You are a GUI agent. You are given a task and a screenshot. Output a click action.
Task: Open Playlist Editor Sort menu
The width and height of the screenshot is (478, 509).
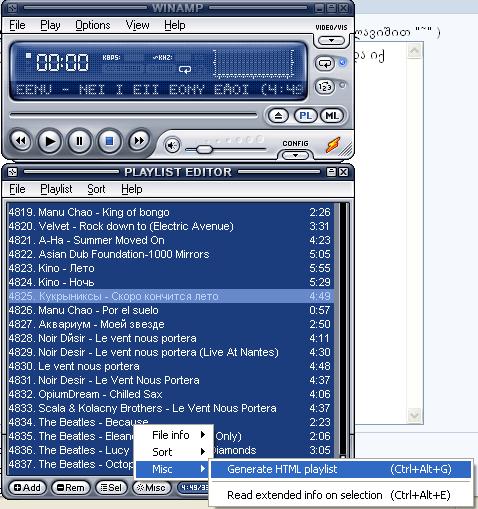coord(96,189)
